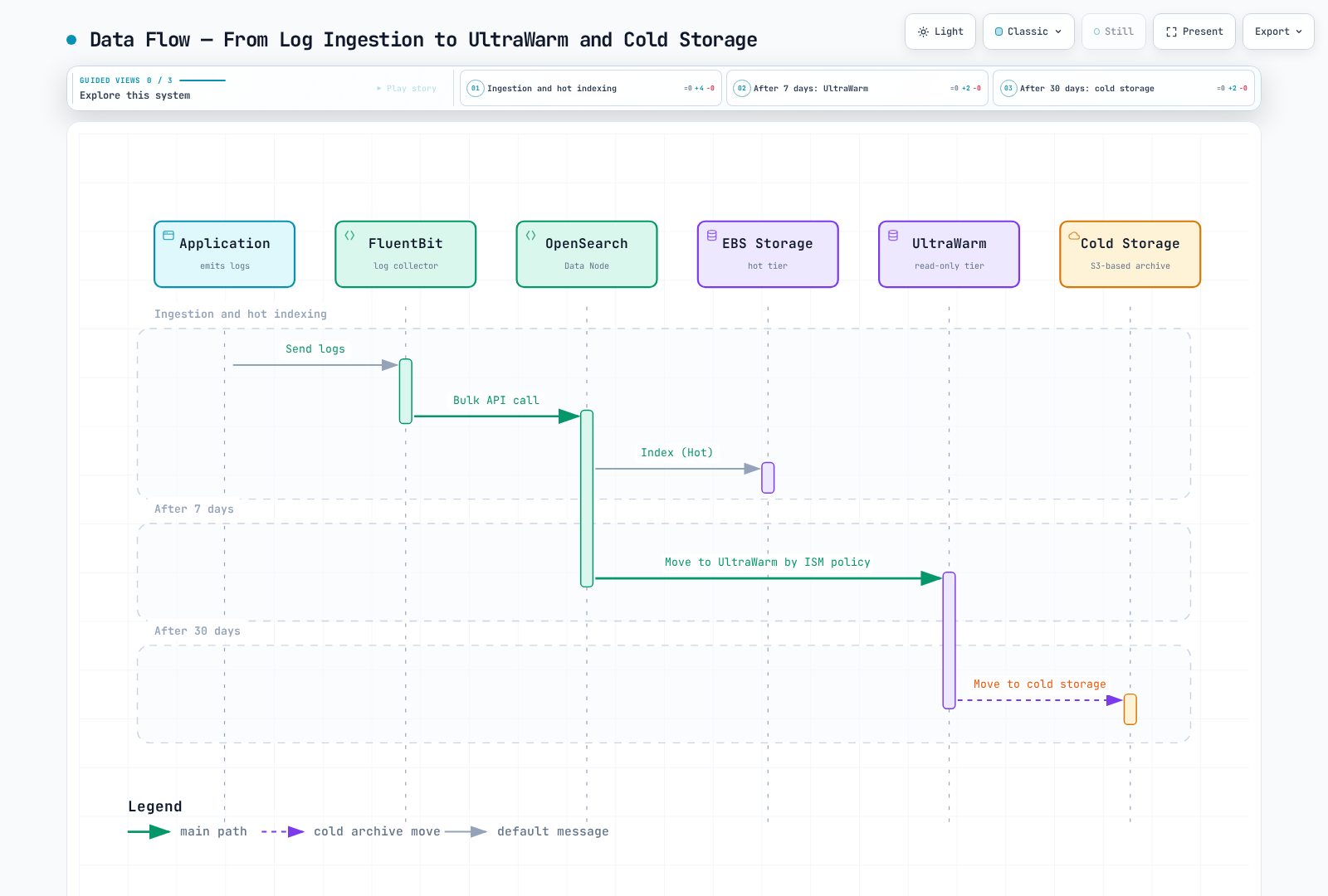The width and height of the screenshot is (1328, 896).
Task: Click the 'After 30 days' group label
Action: point(198,631)
